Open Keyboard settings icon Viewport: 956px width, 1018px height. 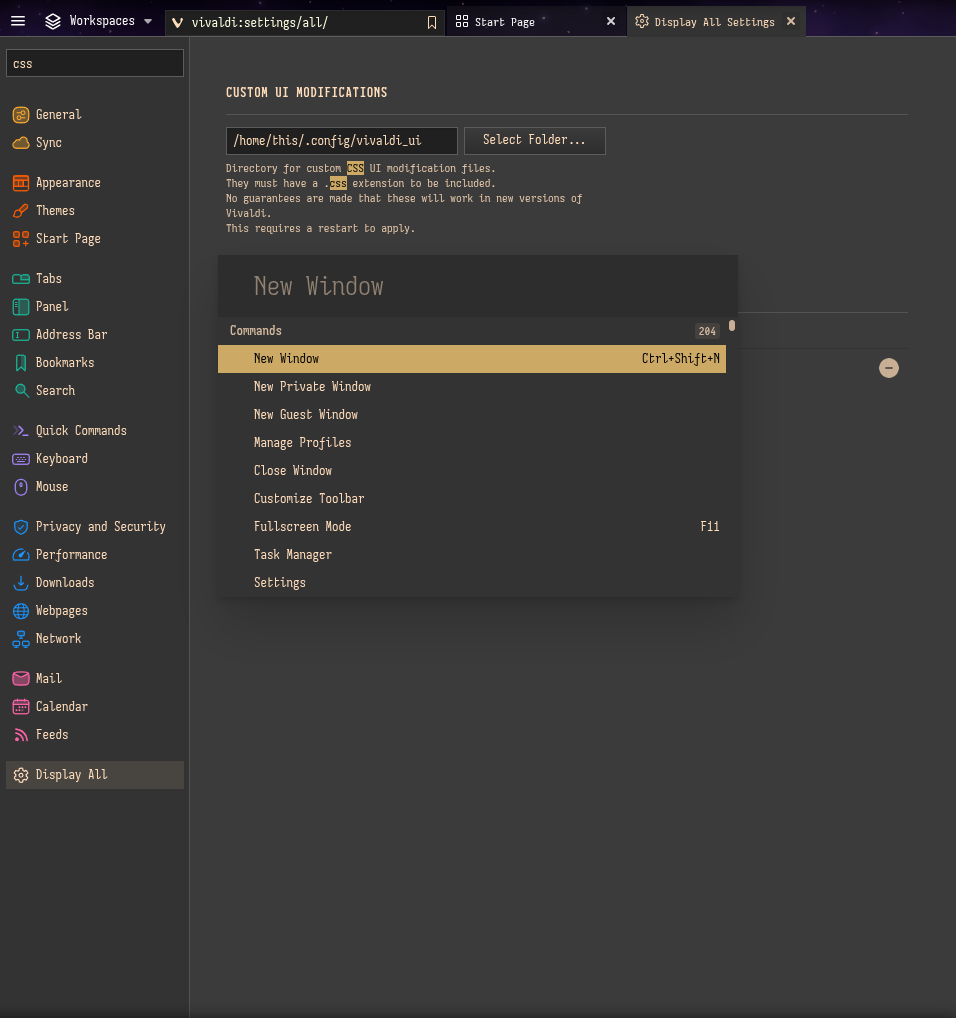click(x=21, y=459)
